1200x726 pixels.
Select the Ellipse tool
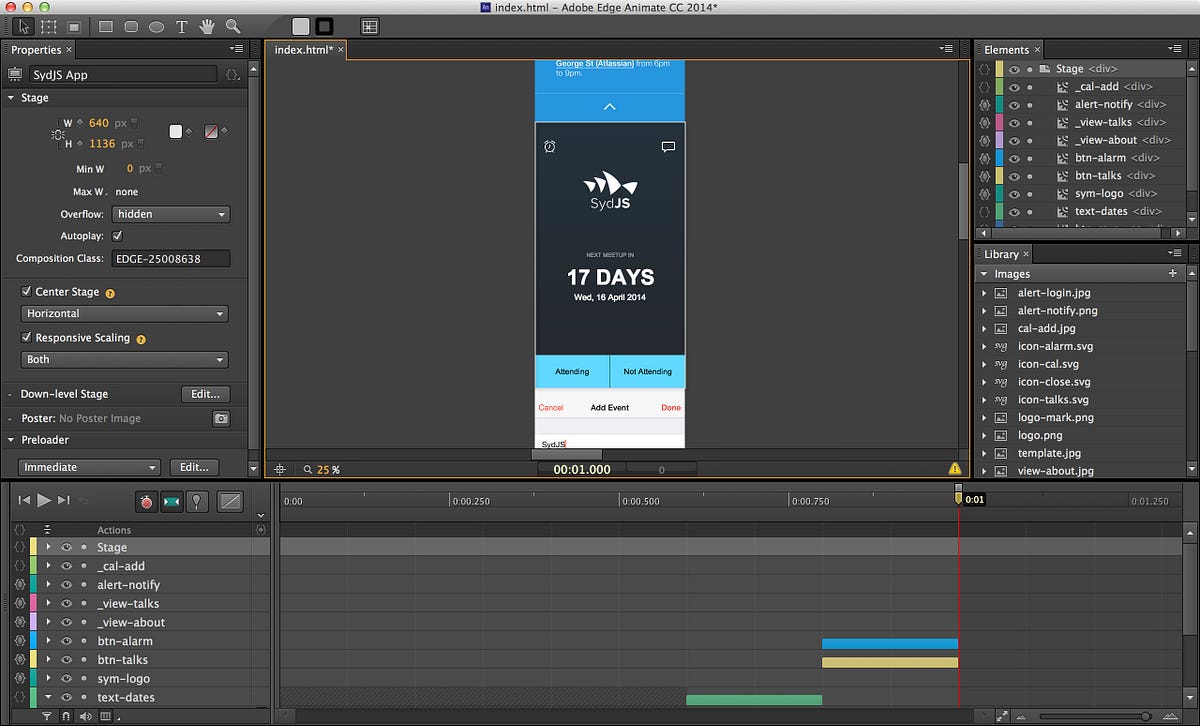click(x=157, y=27)
